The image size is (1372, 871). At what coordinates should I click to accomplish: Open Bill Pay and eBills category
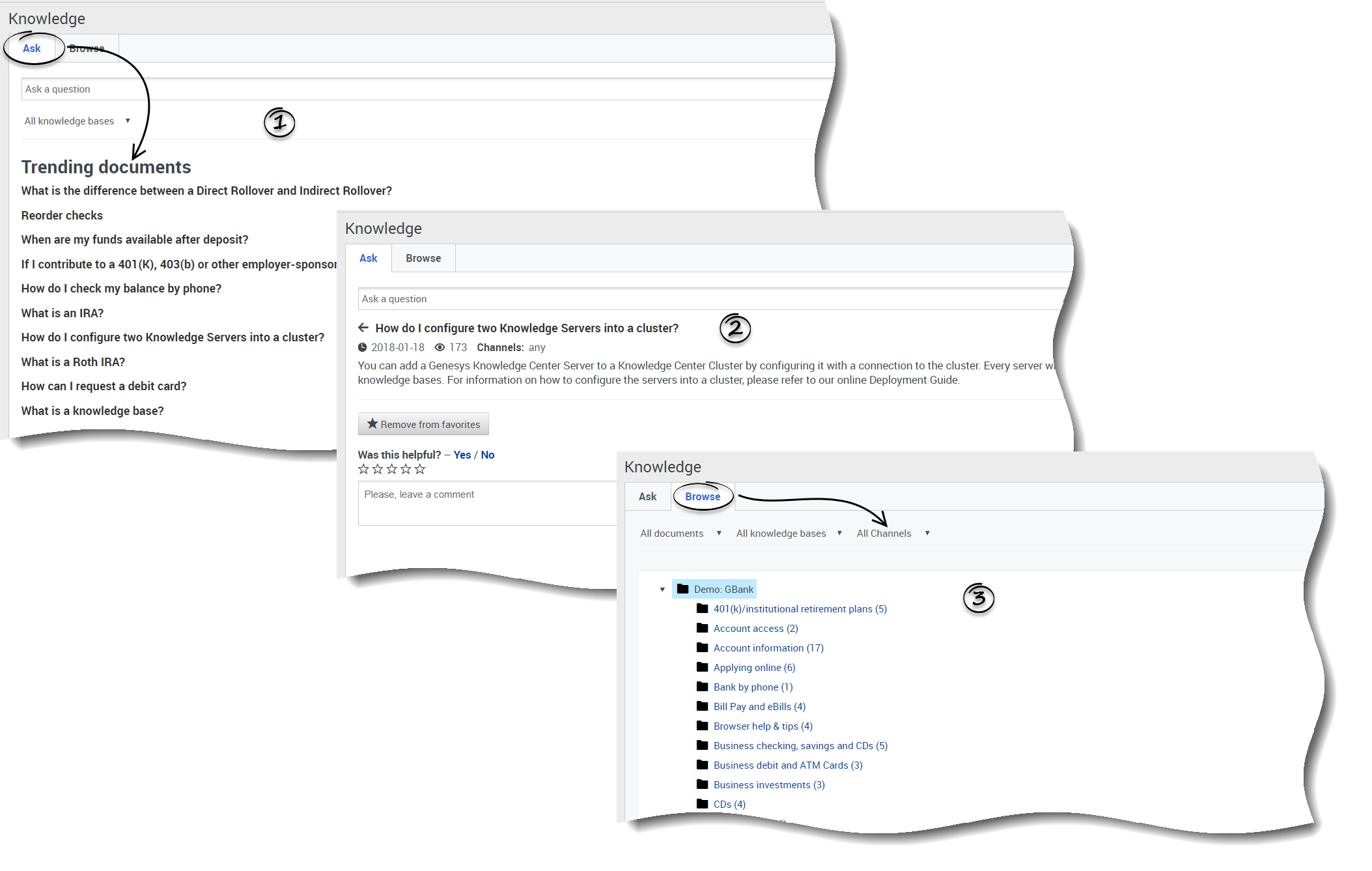coord(759,707)
